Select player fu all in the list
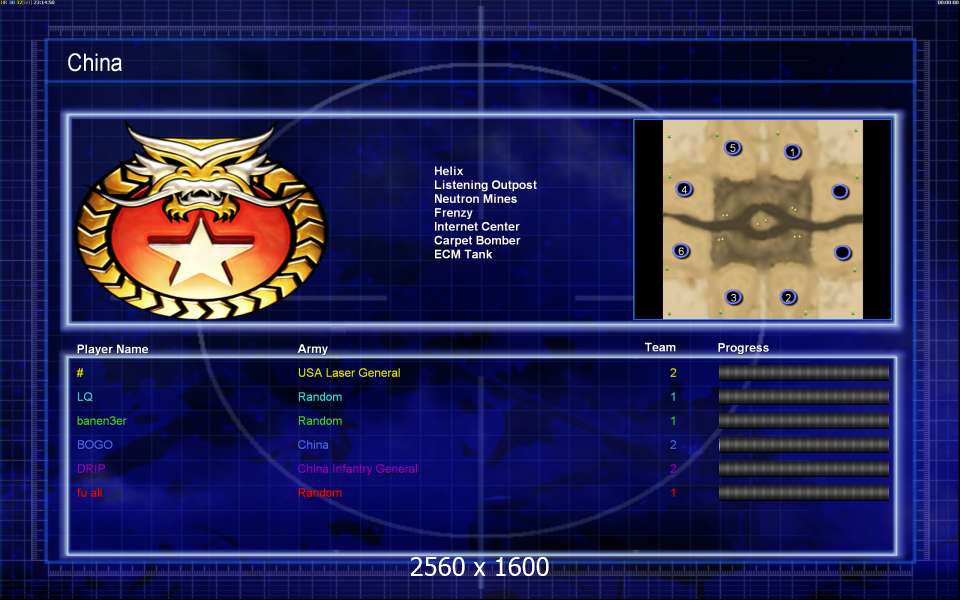The width and height of the screenshot is (960, 600). click(89, 492)
